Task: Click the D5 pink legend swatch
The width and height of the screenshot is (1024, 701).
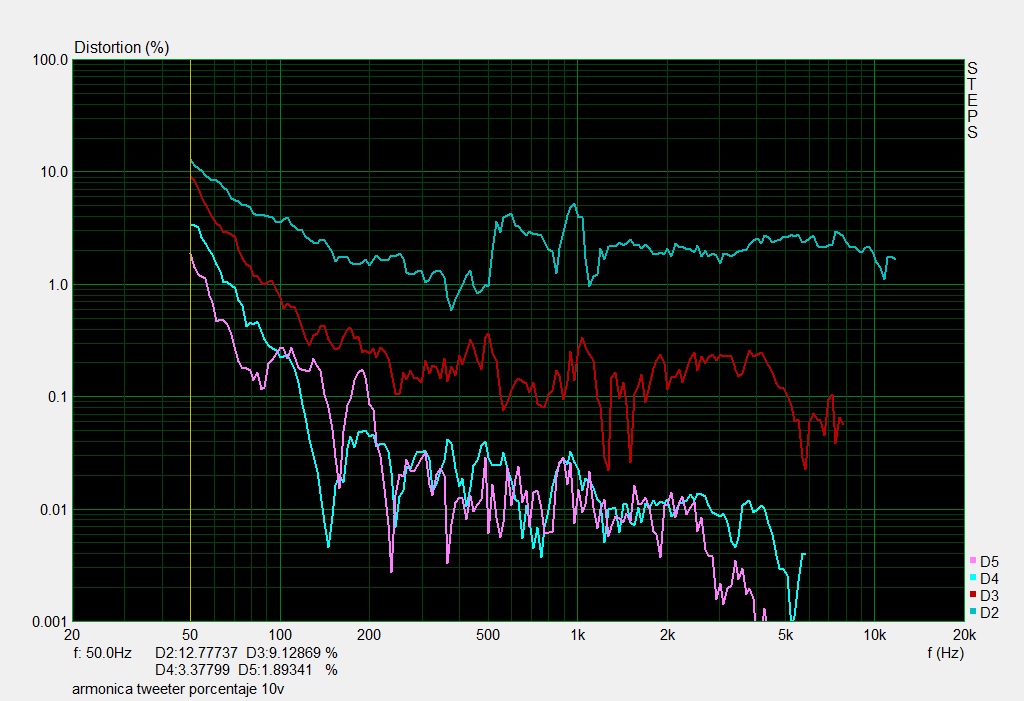Action: (x=972, y=561)
